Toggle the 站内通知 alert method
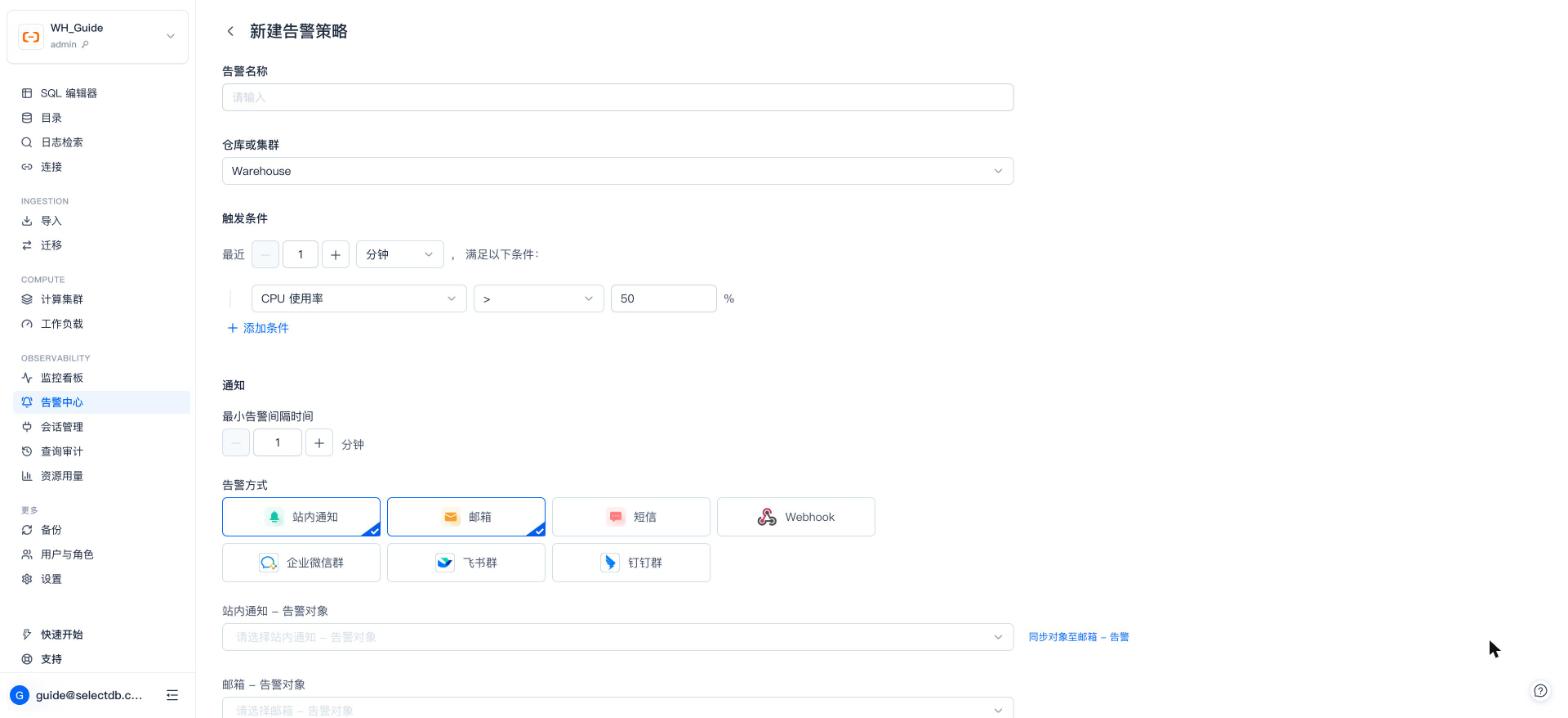Image resolution: width=1568 pixels, height=718 pixels. (x=301, y=517)
